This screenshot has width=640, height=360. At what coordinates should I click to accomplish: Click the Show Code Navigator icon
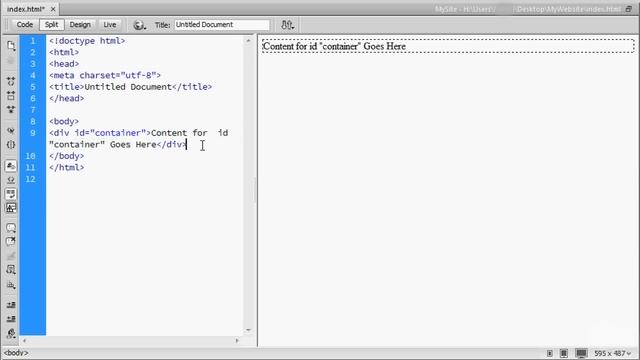tap(11, 61)
